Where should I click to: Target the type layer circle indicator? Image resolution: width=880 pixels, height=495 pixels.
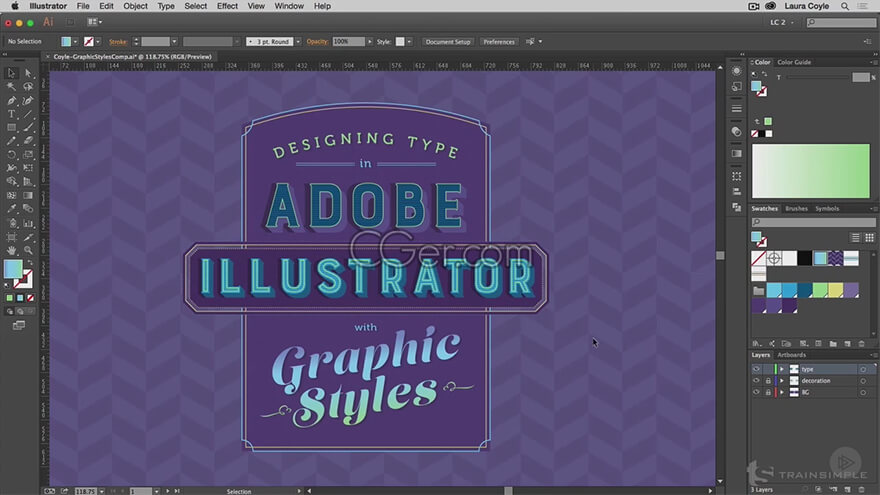pyautogui.click(x=863, y=369)
